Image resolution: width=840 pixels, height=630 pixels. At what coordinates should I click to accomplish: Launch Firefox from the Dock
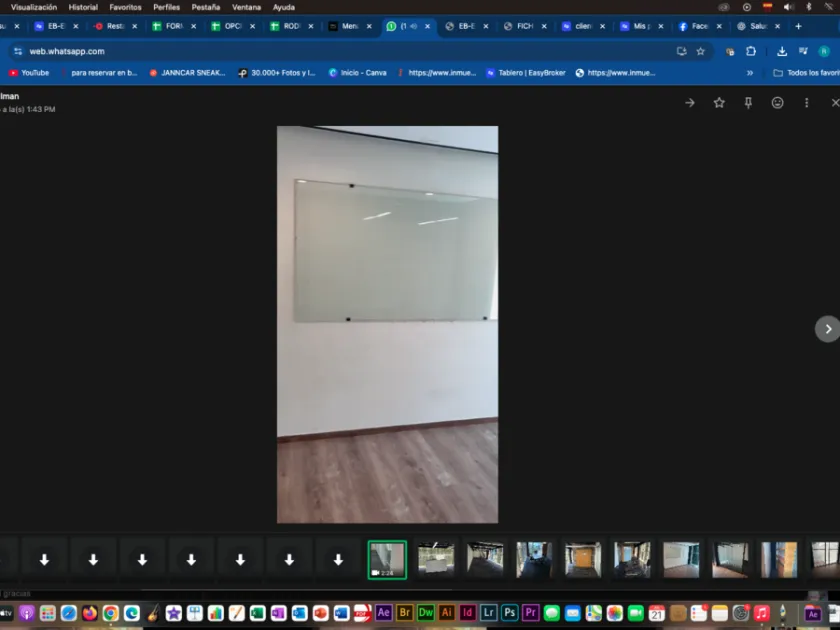pyautogui.click(x=89, y=613)
